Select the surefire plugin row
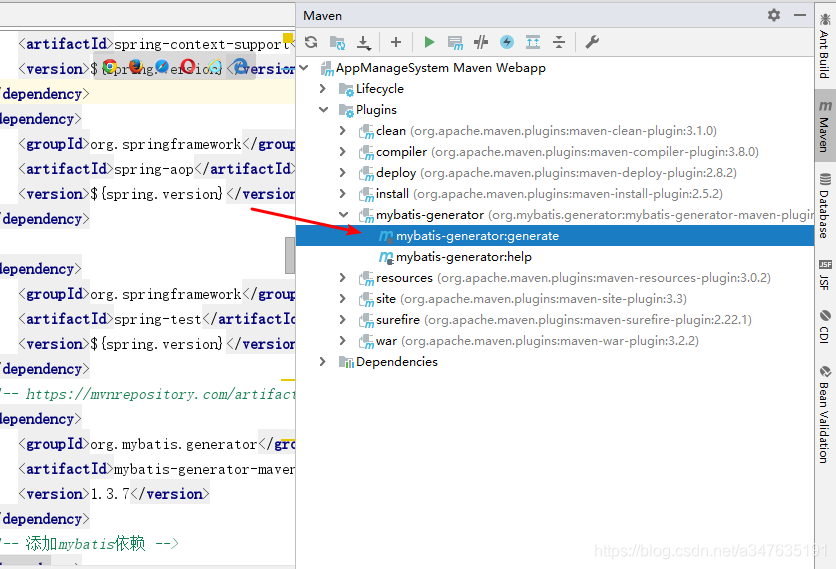This screenshot has width=836, height=569. point(555,319)
